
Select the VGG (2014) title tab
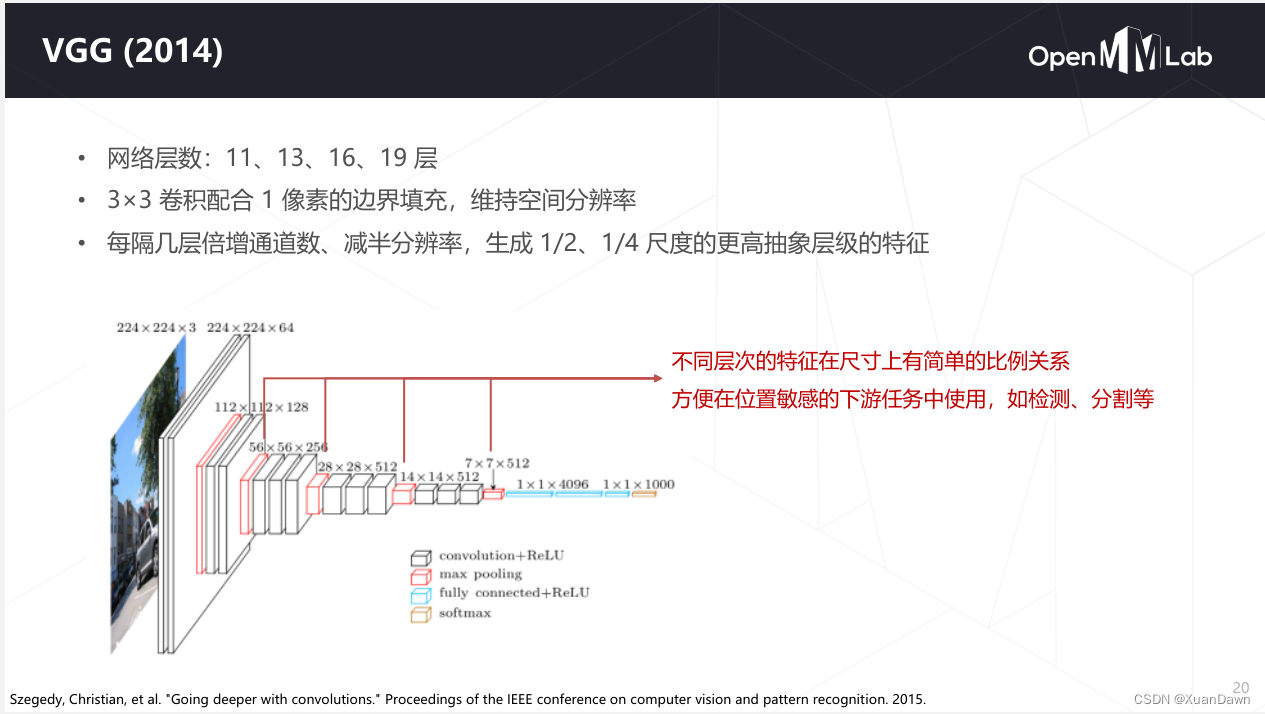(x=134, y=50)
